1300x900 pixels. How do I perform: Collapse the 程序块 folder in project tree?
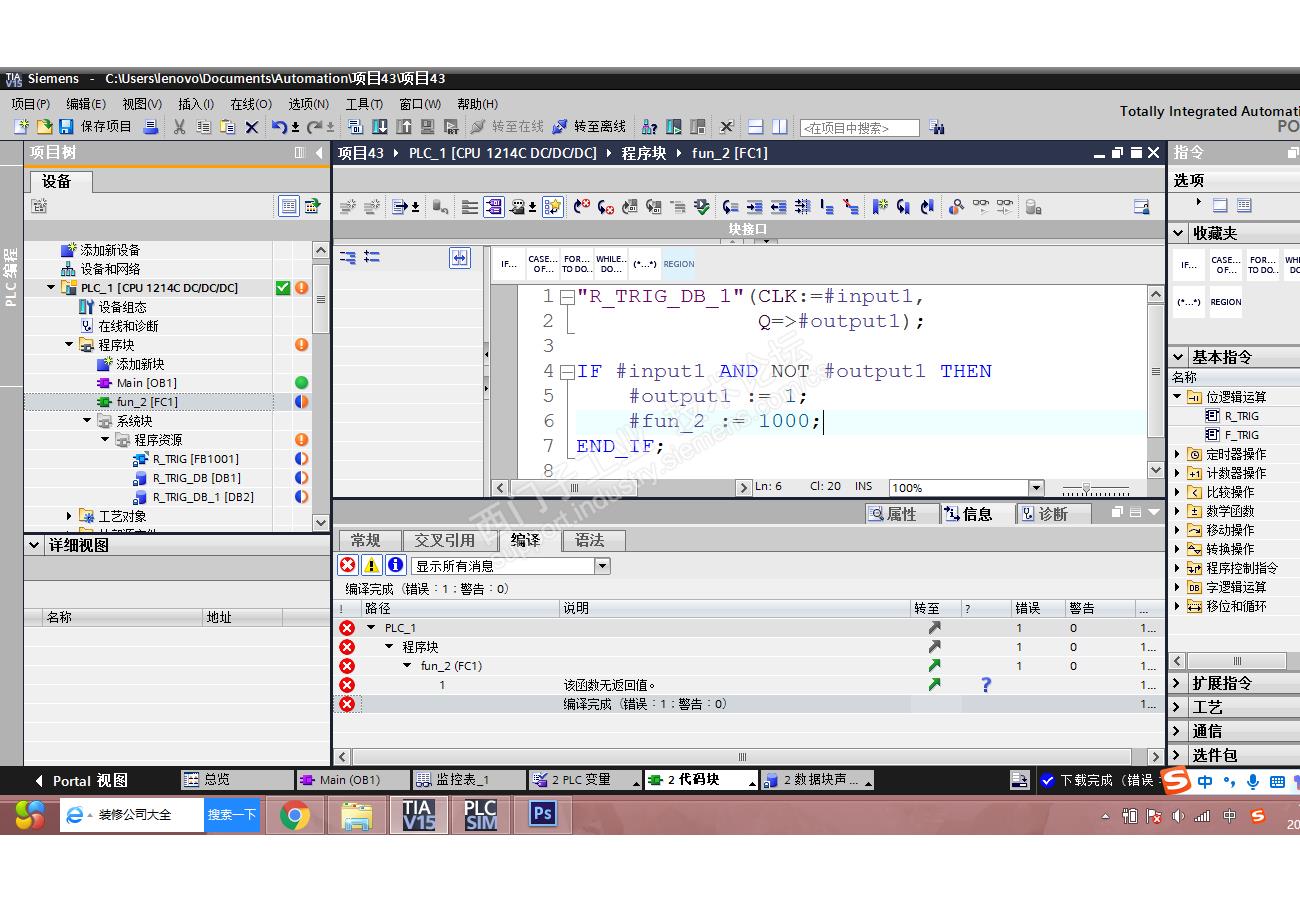click(69, 345)
